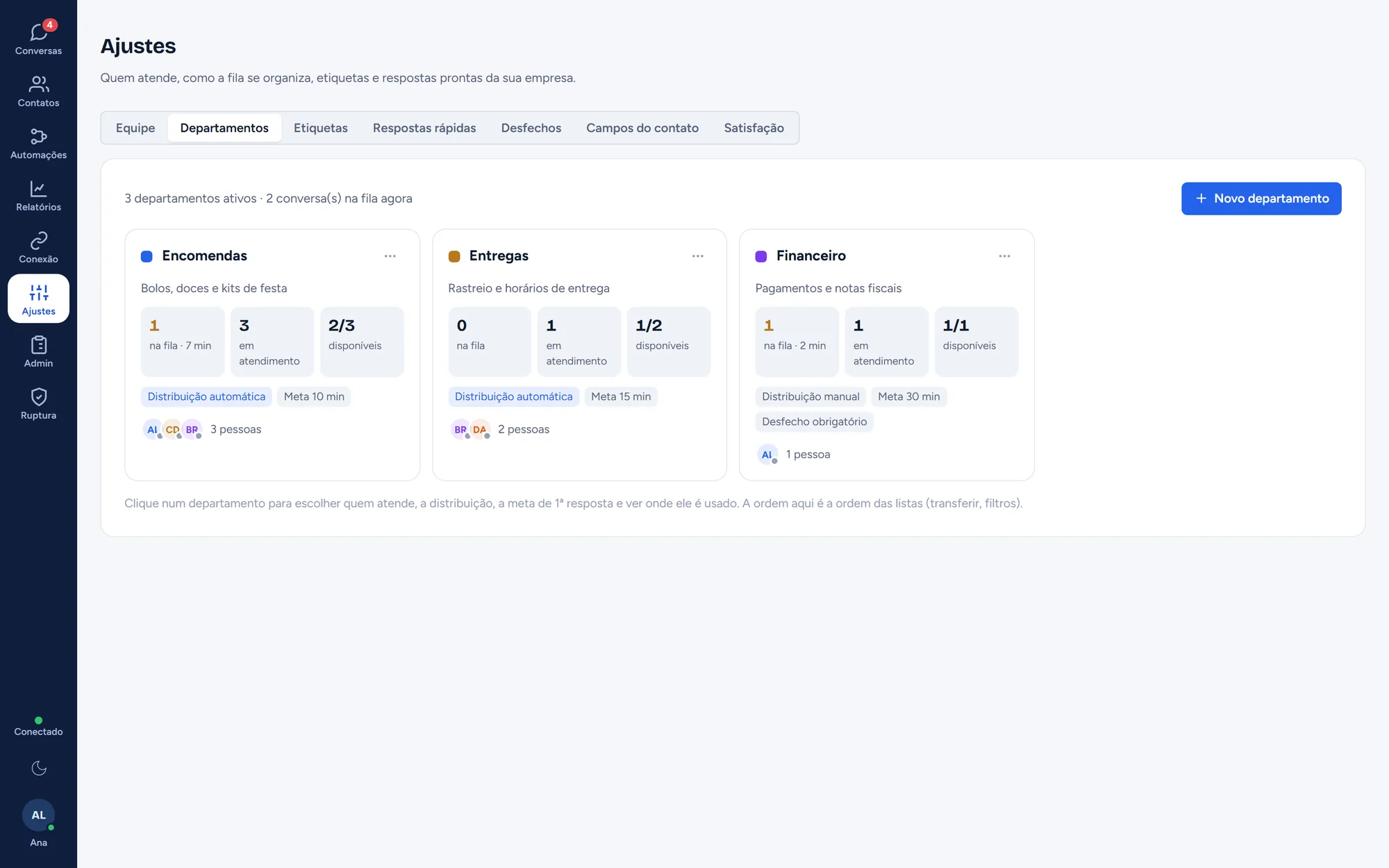
Task: Click Entregas '1/2 disponíveis' stat
Action: click(669, 342)
